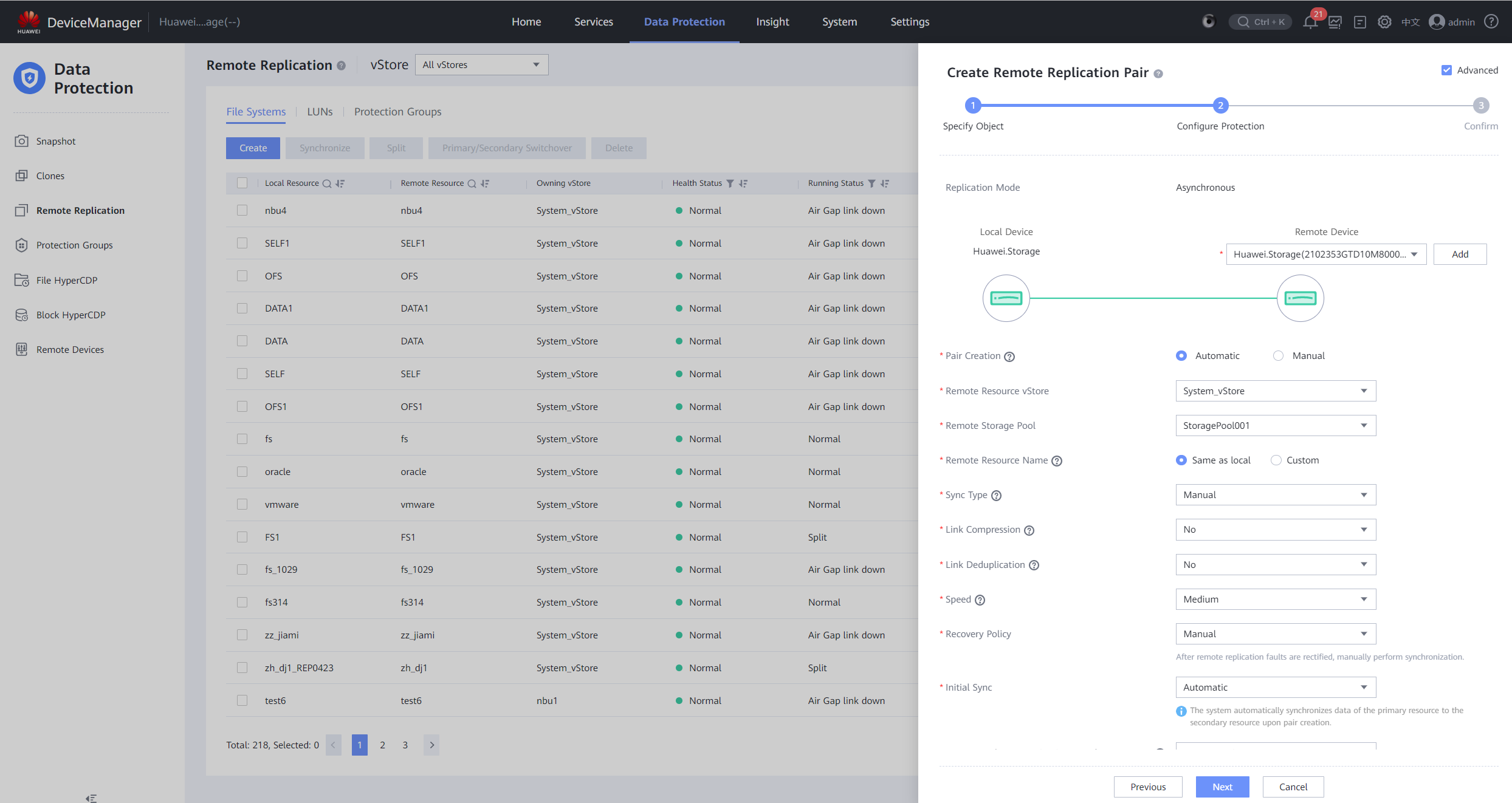Click Local Resource search magnifier icon
Image resolution: width=1512 pixels, height=803 pixels.
click(x=326, y=183)
